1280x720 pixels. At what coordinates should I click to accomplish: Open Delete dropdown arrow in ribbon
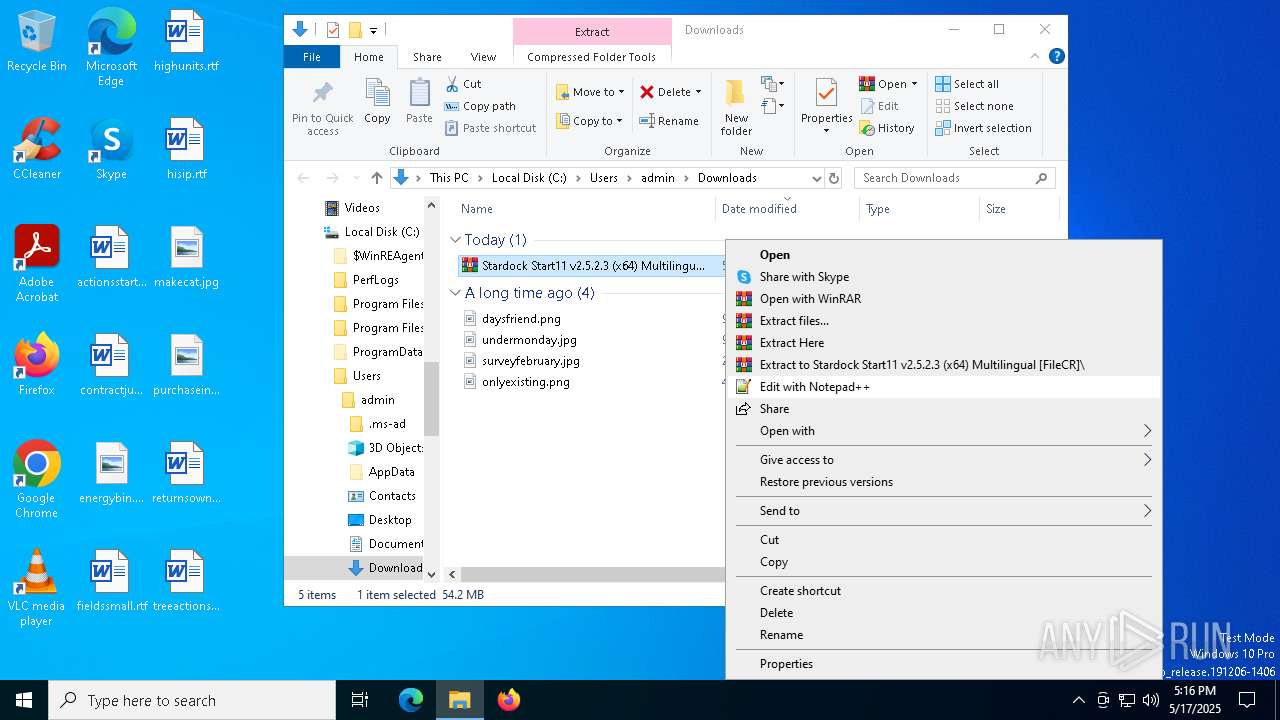coord(698,92)
